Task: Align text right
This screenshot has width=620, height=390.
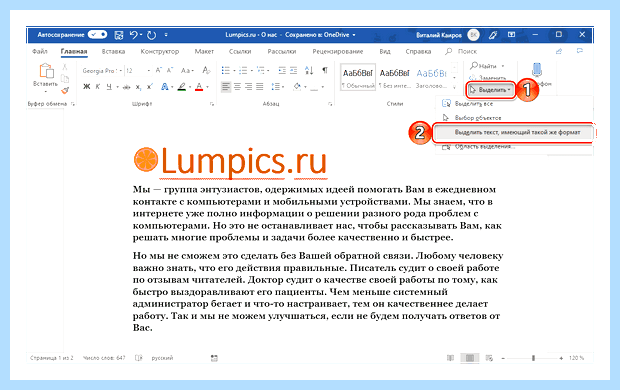Action: click(x=249, y=87)
